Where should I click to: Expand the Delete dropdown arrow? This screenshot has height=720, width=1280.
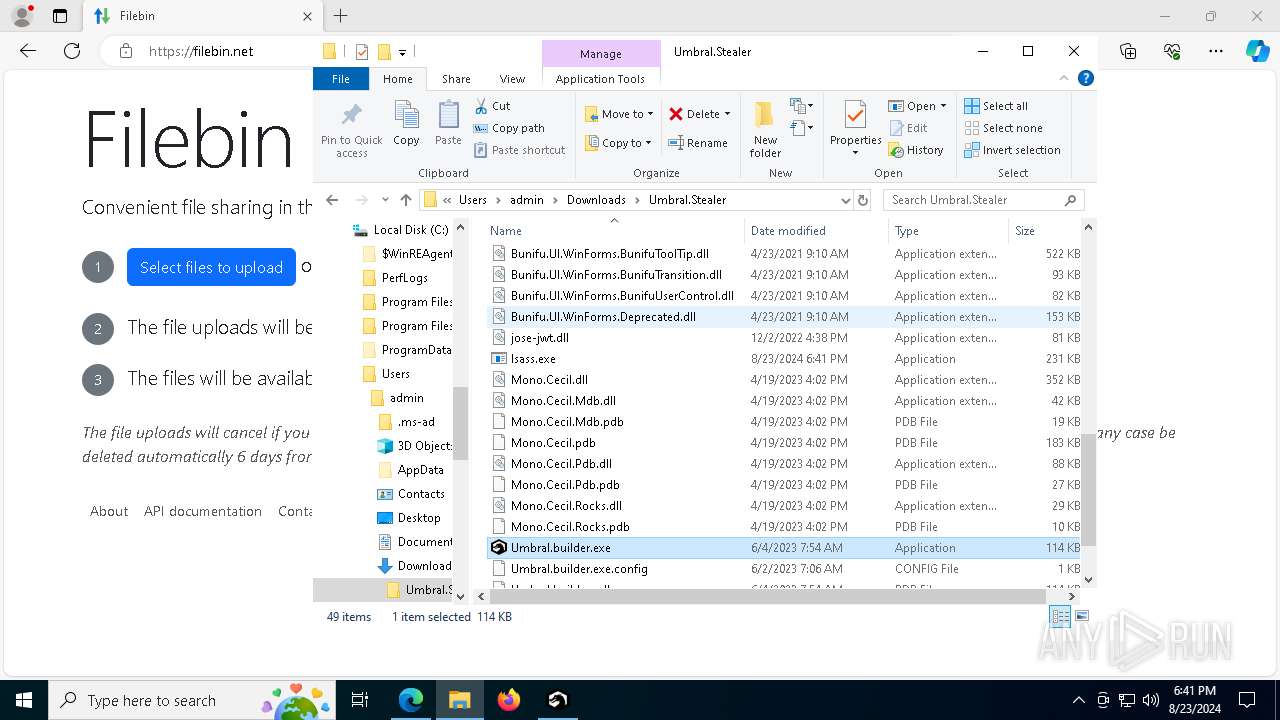point(727,114)
